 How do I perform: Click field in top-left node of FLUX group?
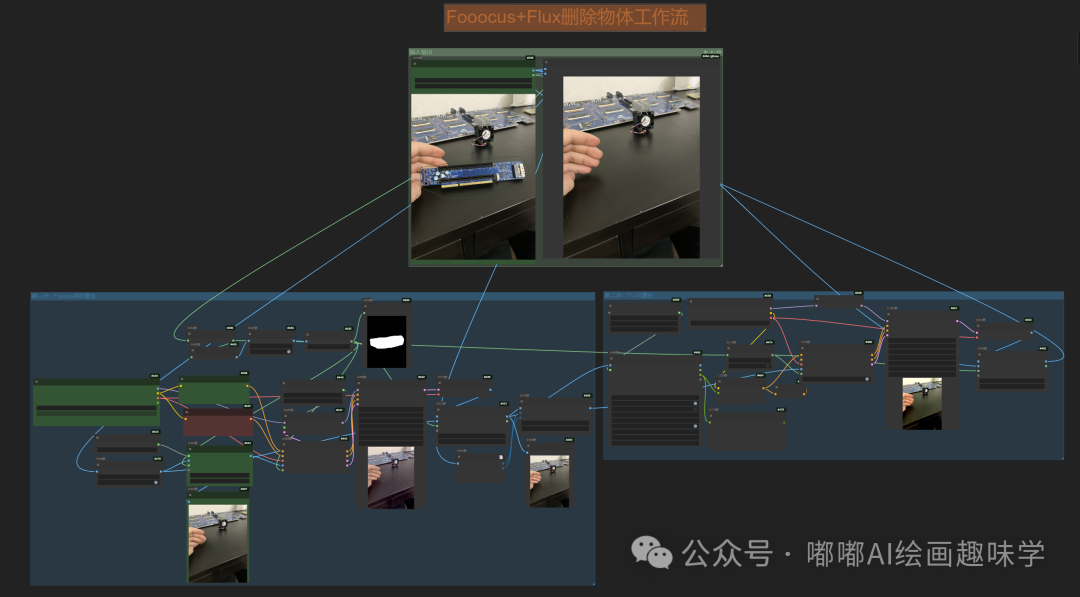pyautogui.click(x=644, y=322)
